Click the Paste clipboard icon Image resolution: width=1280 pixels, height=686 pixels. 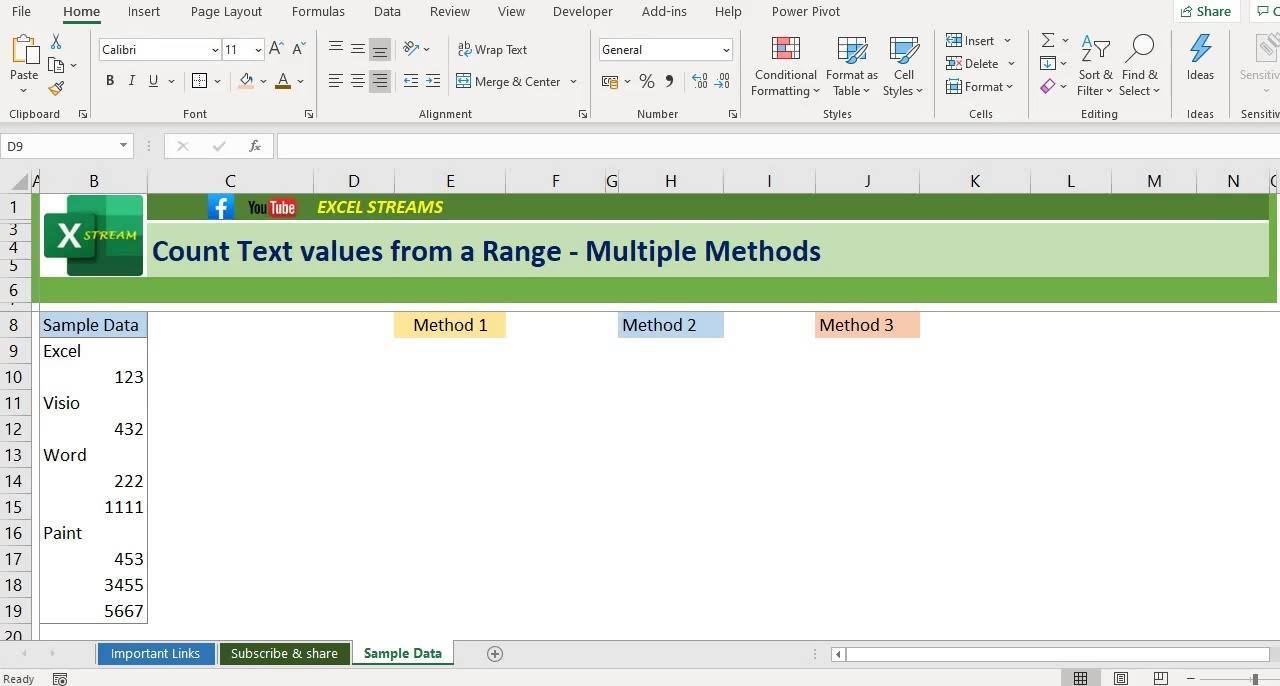coord(24,50)
